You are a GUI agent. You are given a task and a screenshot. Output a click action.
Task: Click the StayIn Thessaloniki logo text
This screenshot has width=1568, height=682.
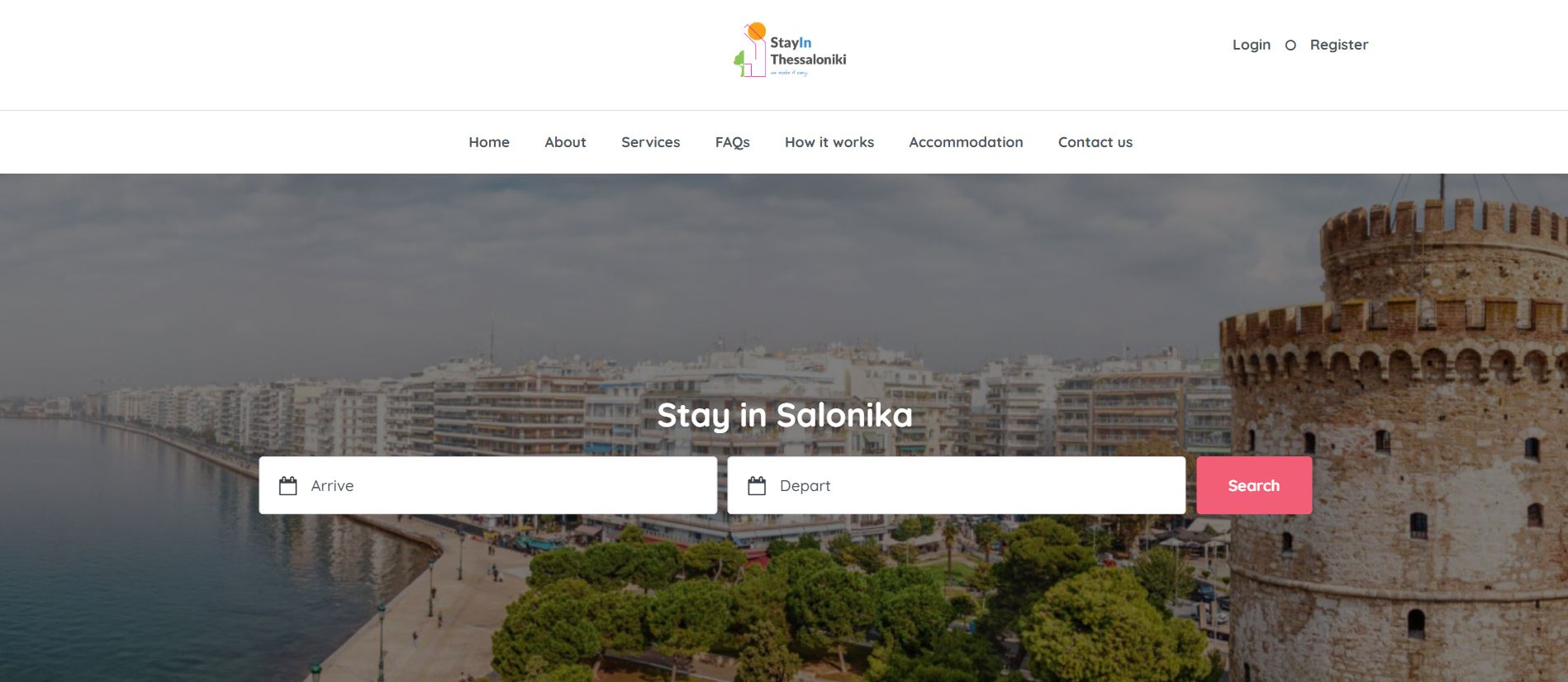coord(808,51)
